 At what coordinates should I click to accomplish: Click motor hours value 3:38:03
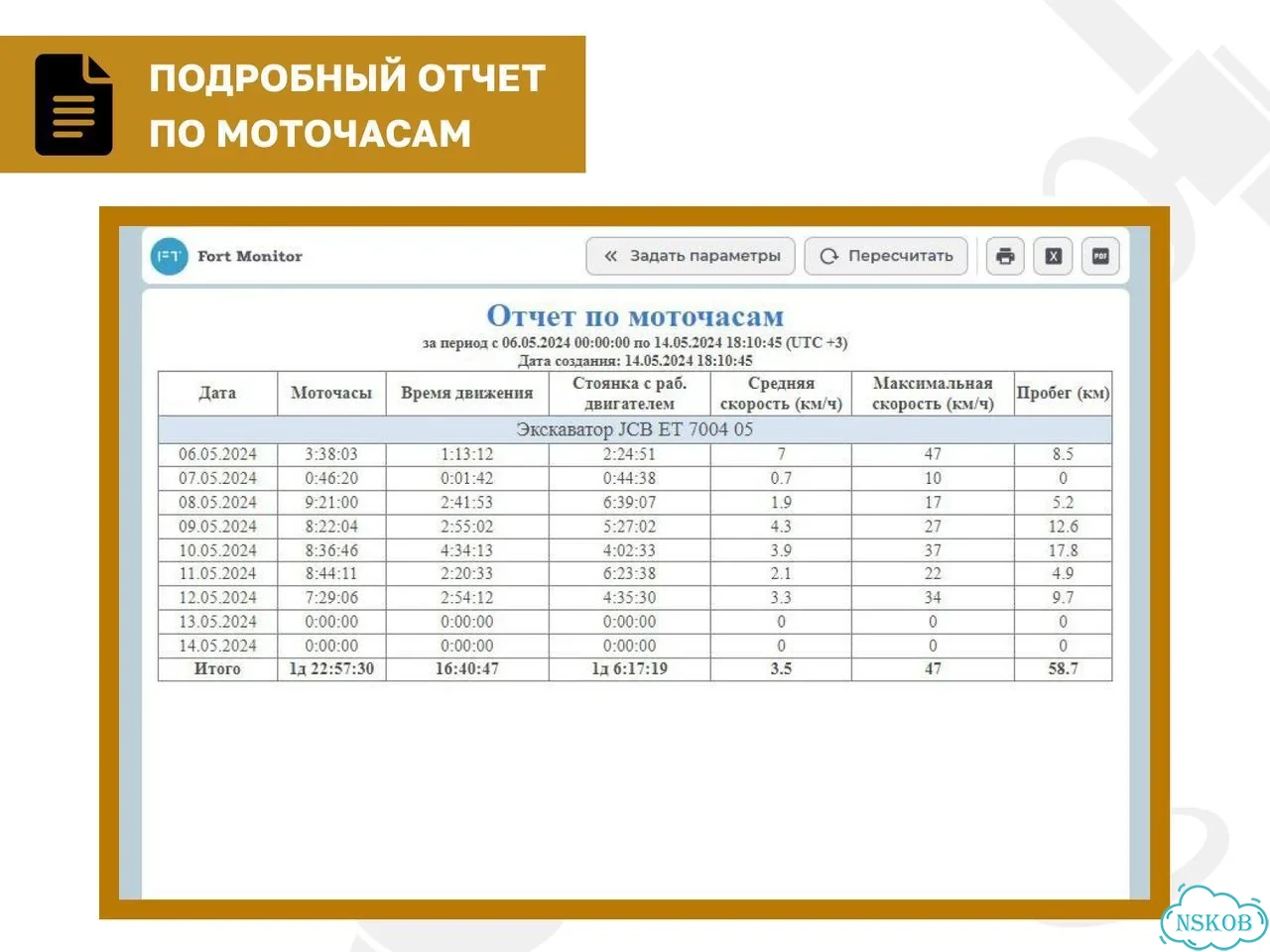tap(331, 454)
